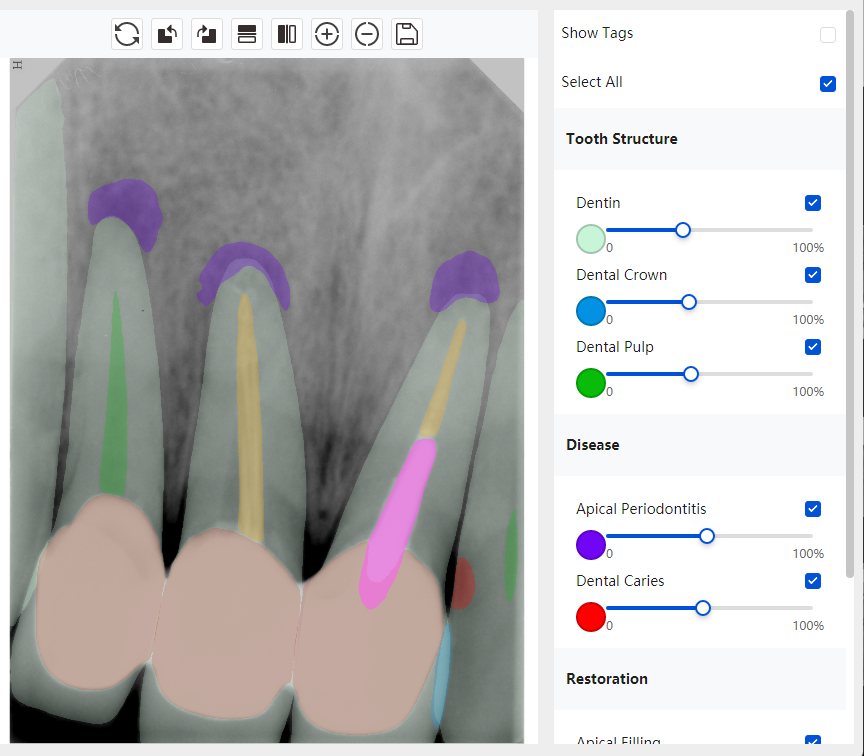Click the reset/refresh image icon
864x756 pixels.
127,34
